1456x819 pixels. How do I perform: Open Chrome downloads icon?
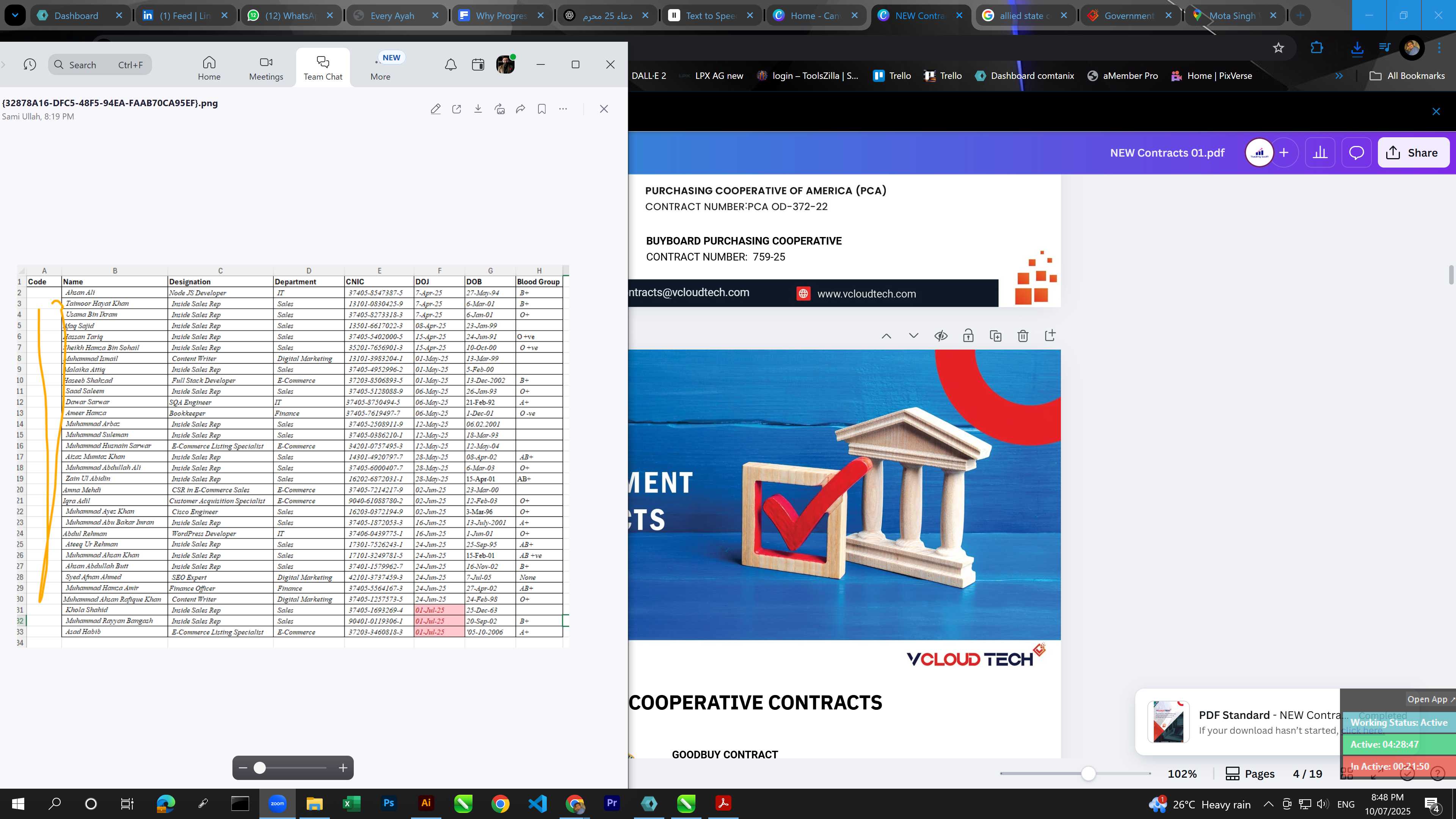point(1357,48)
